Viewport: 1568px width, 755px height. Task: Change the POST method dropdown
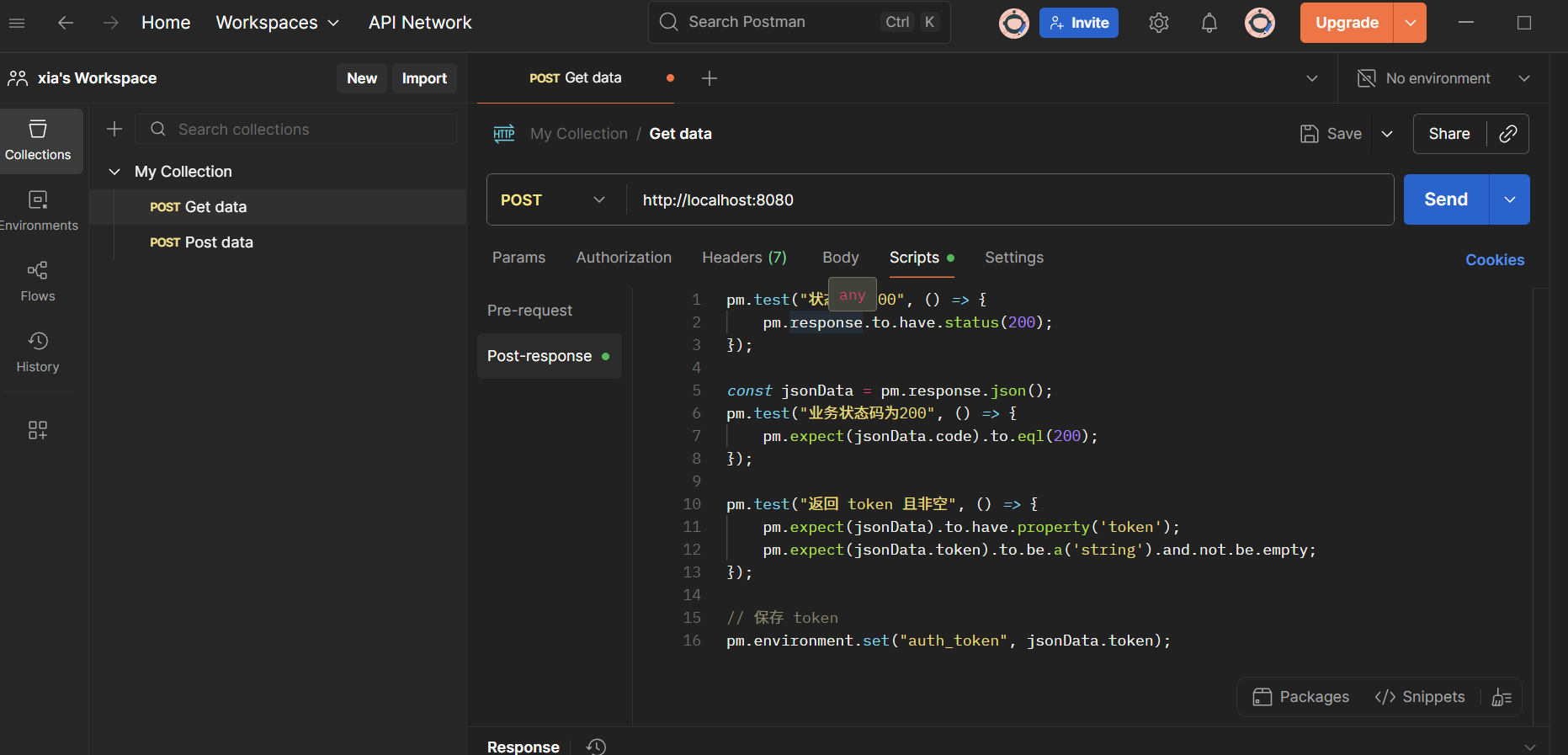tap(553, 199)
